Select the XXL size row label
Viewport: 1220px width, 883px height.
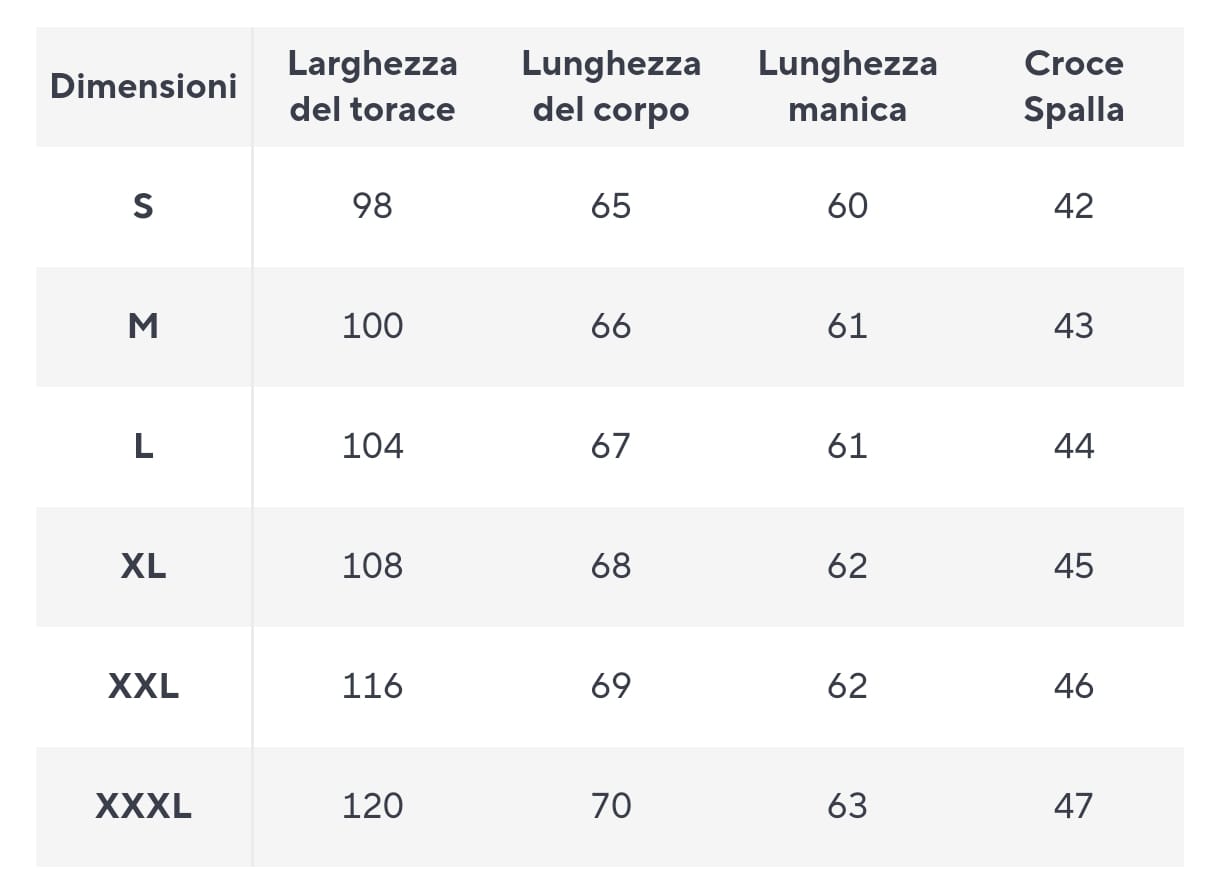pyautogui.click(x=143, y=686)
